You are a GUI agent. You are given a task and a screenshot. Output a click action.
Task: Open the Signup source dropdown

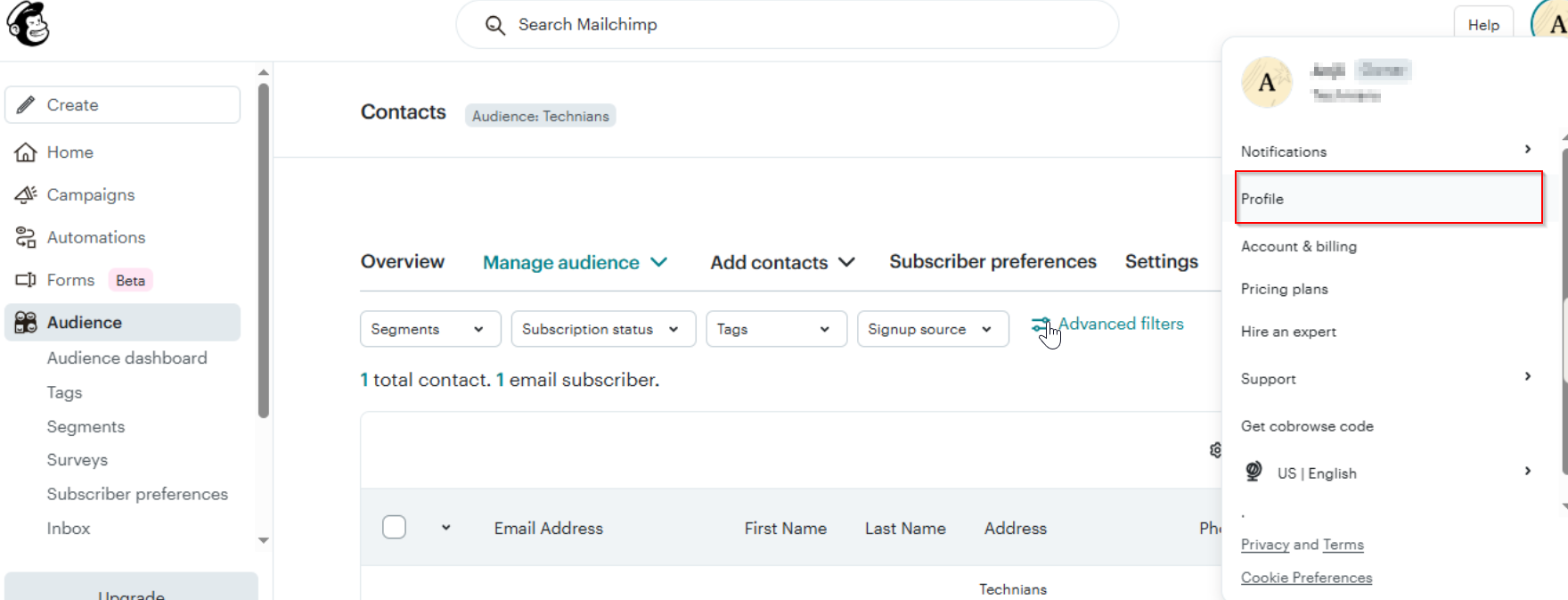pyautogui.click(x=933, y=329)
